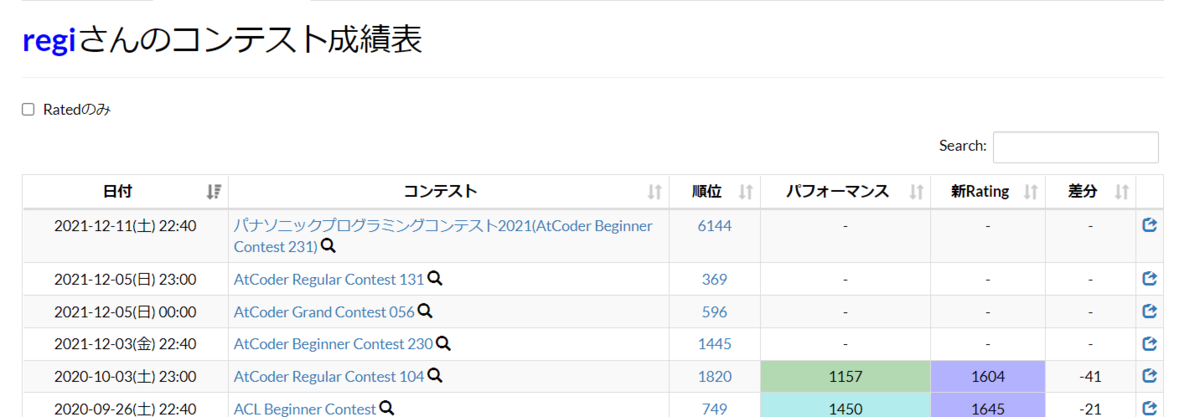Sort table by 差分 column
1200x417 pixels.
pyautogui.click(x=1090, y=191)
